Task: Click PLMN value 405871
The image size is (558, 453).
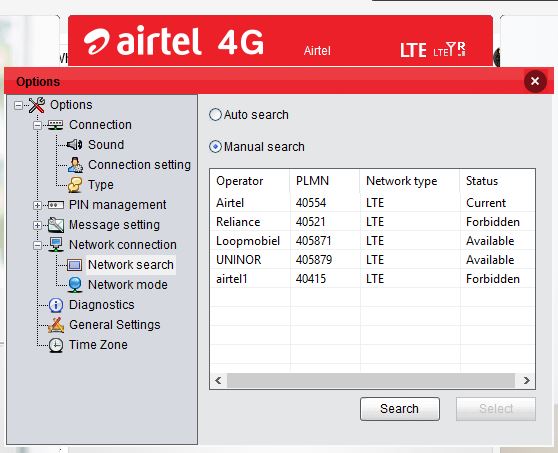Action: point(314,241)
